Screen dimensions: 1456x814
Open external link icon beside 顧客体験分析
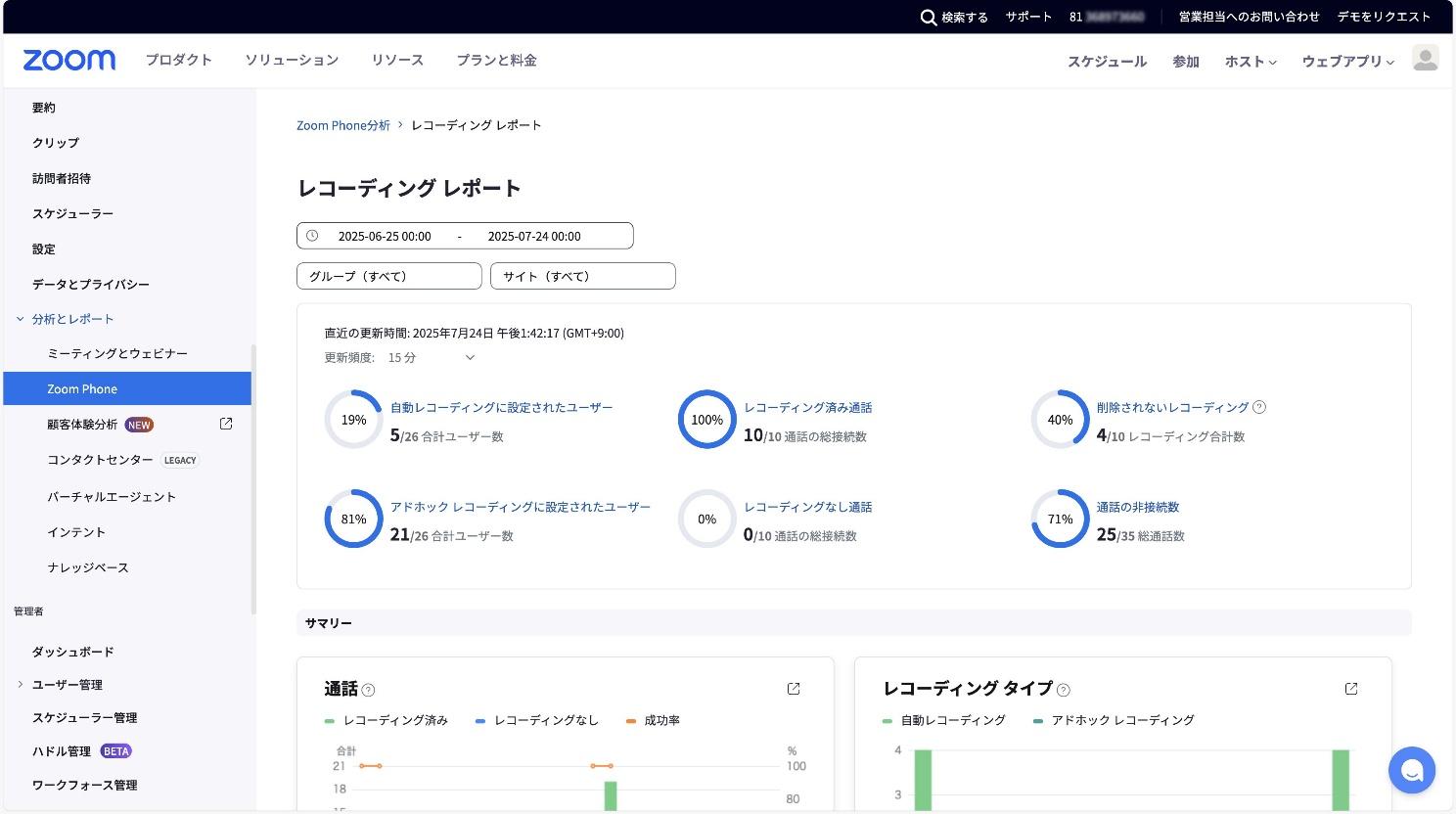[x=226, y=424]
